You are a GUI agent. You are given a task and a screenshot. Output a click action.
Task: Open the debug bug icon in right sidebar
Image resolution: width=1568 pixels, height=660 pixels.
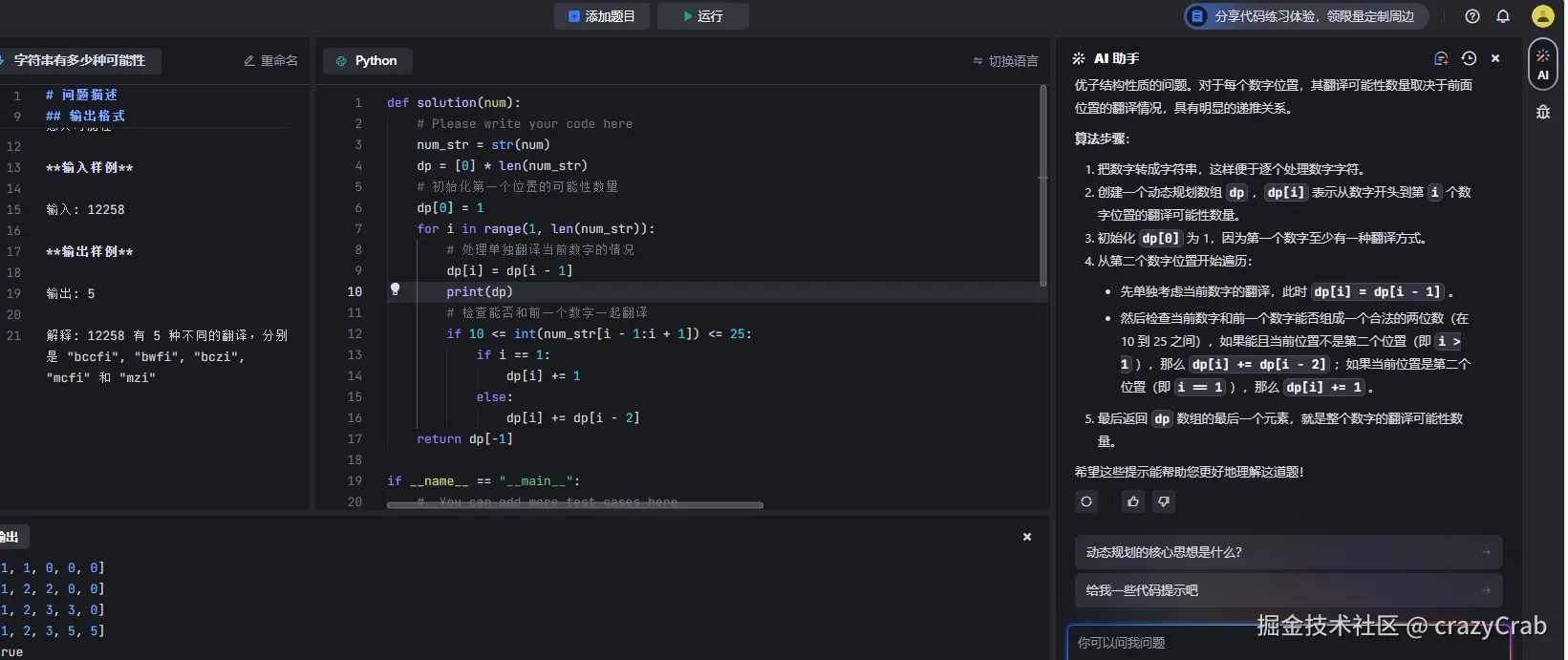pos(1543,112)
